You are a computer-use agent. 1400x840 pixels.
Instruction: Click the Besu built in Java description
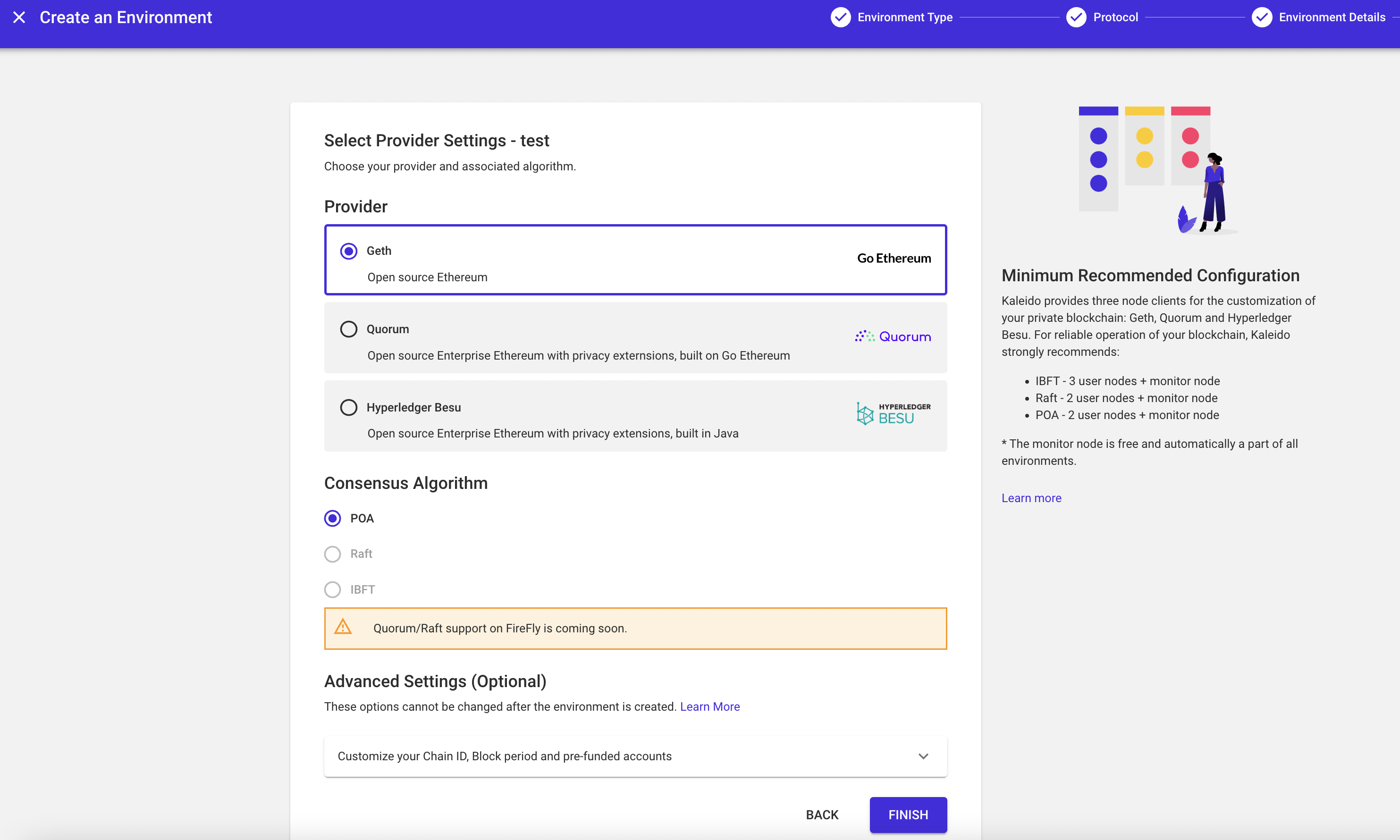point(553,434)
